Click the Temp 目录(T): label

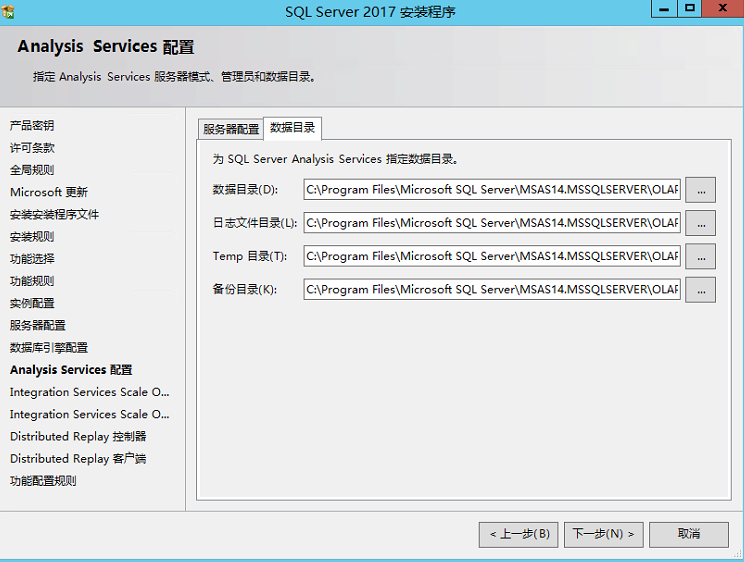pyautogui.click(x=250, y=256)
